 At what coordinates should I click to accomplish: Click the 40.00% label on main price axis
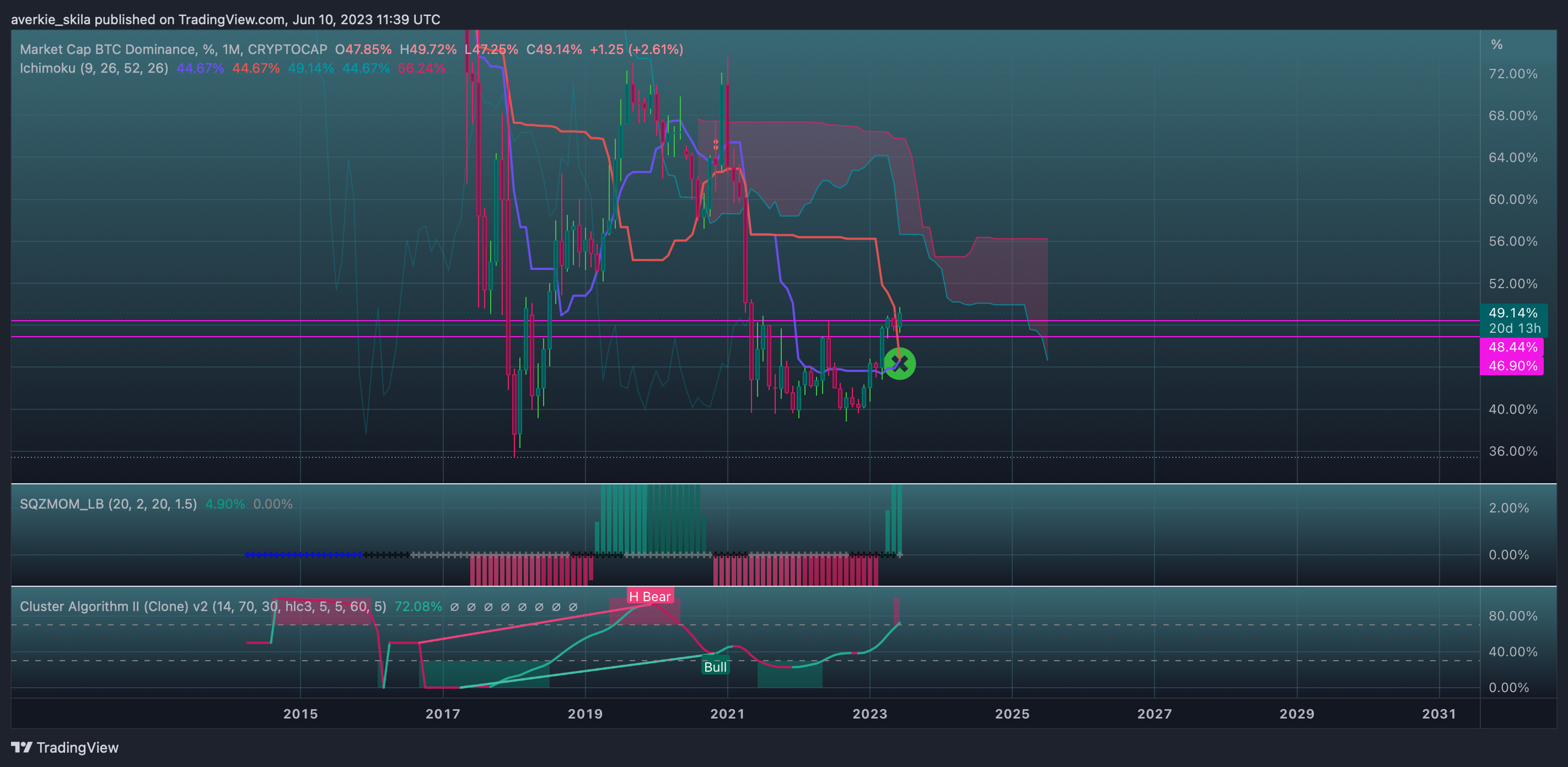point(1513,410)
